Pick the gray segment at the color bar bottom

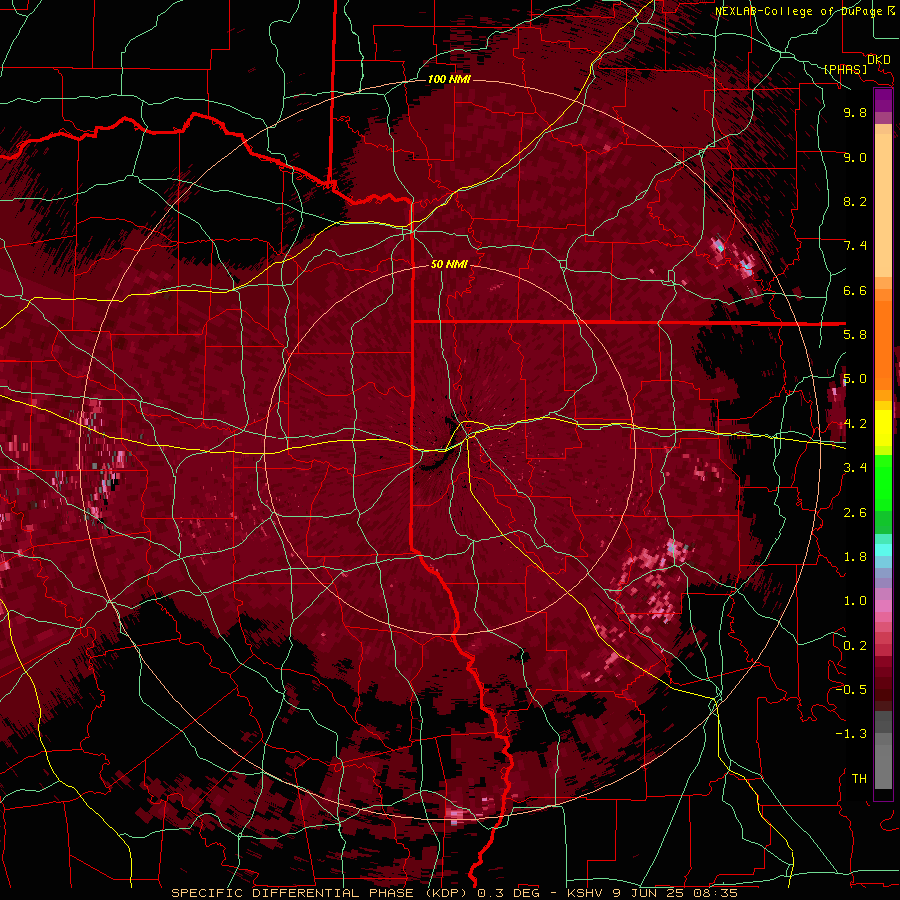pyautogui.click(x=883, y=763)
